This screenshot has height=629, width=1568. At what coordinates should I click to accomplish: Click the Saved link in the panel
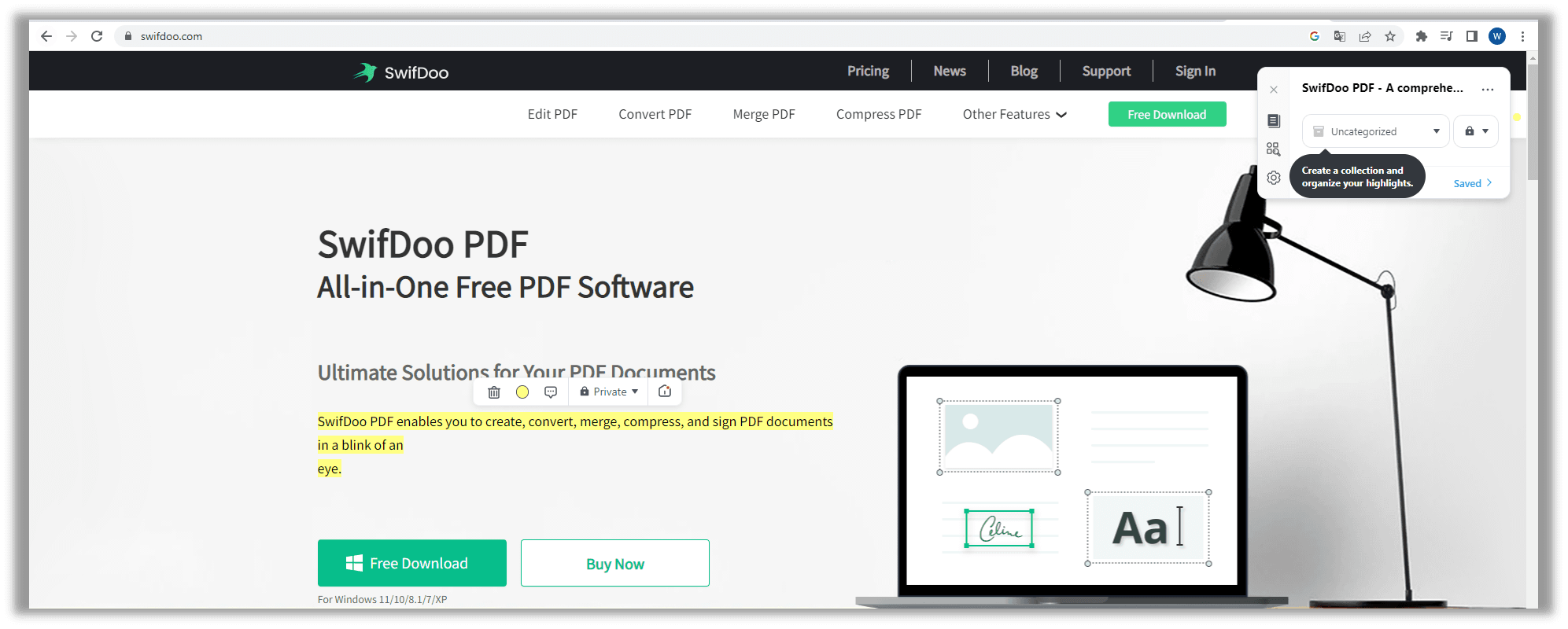1472,183
